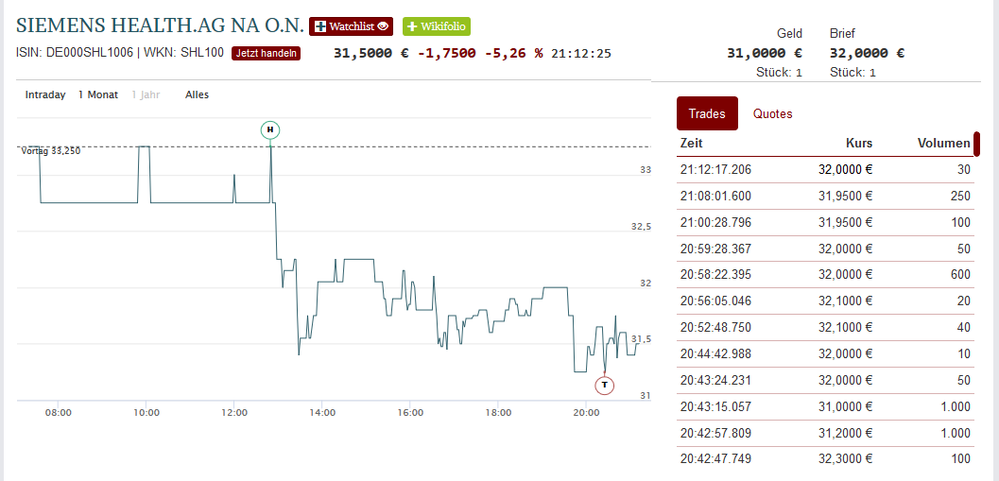
Task: Click the Zeit column header
Action: point(692,143)
